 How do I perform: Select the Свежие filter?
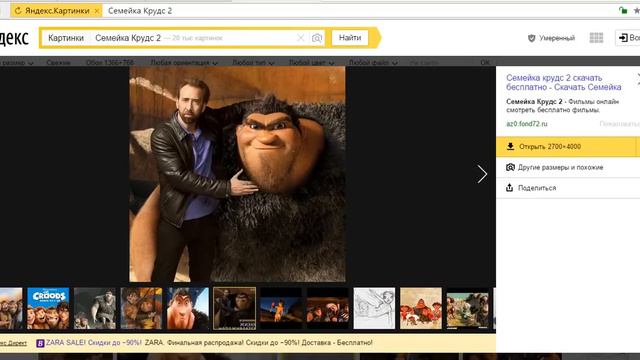(58, 62)
